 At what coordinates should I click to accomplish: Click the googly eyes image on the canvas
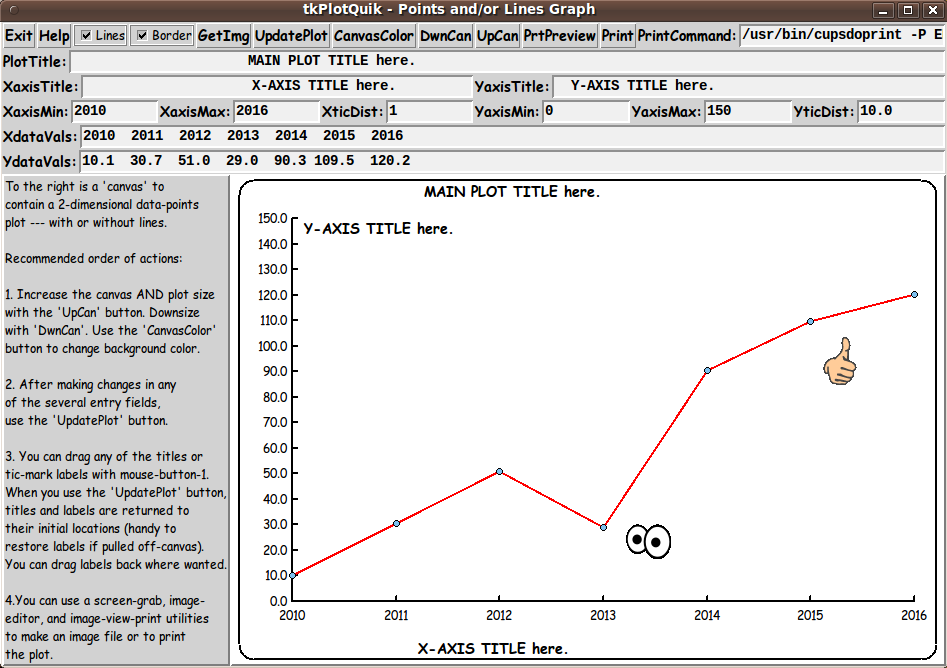649,541
